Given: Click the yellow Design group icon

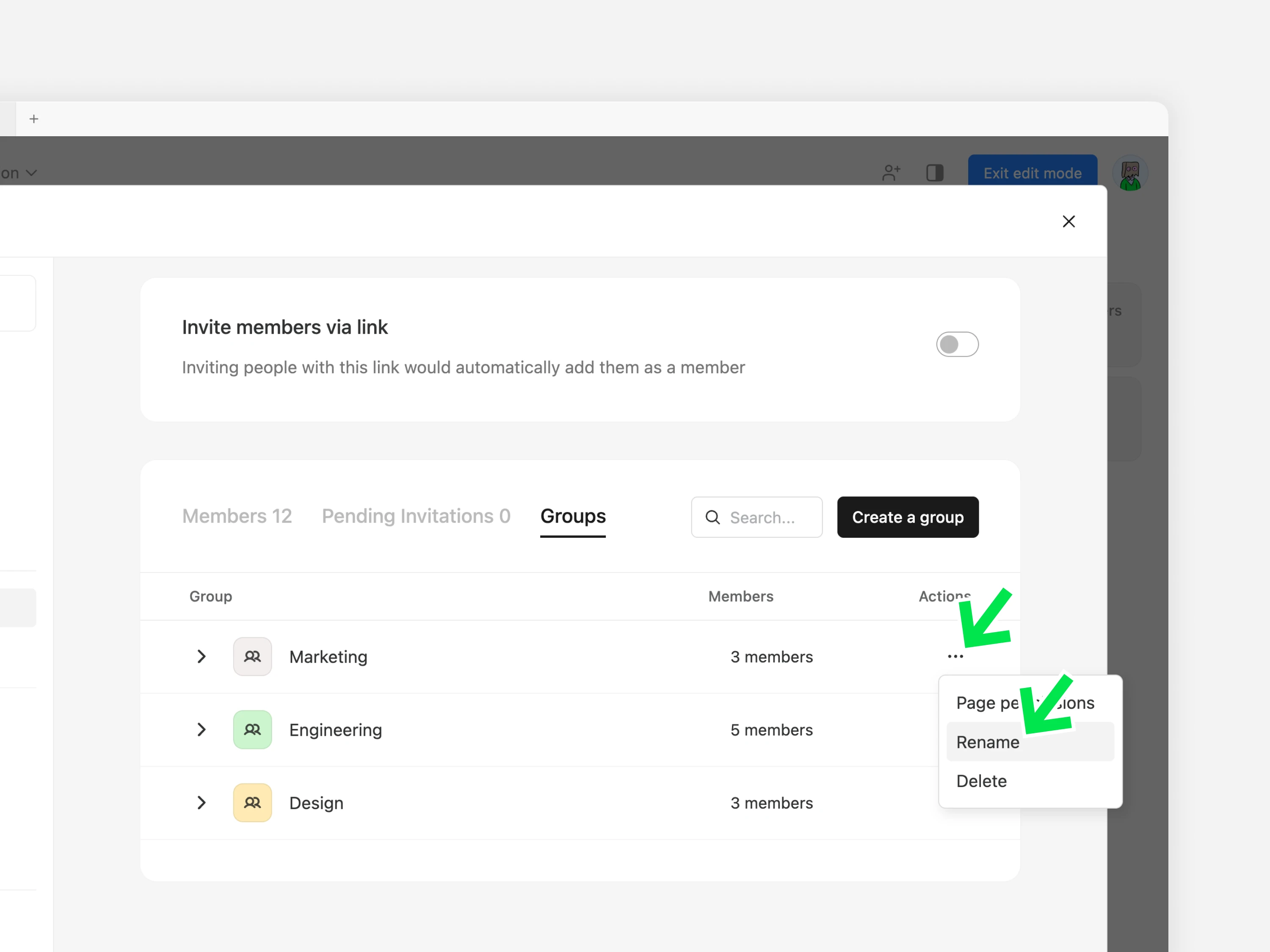Looking at the screenshot, I should click(x=252, y=802).
